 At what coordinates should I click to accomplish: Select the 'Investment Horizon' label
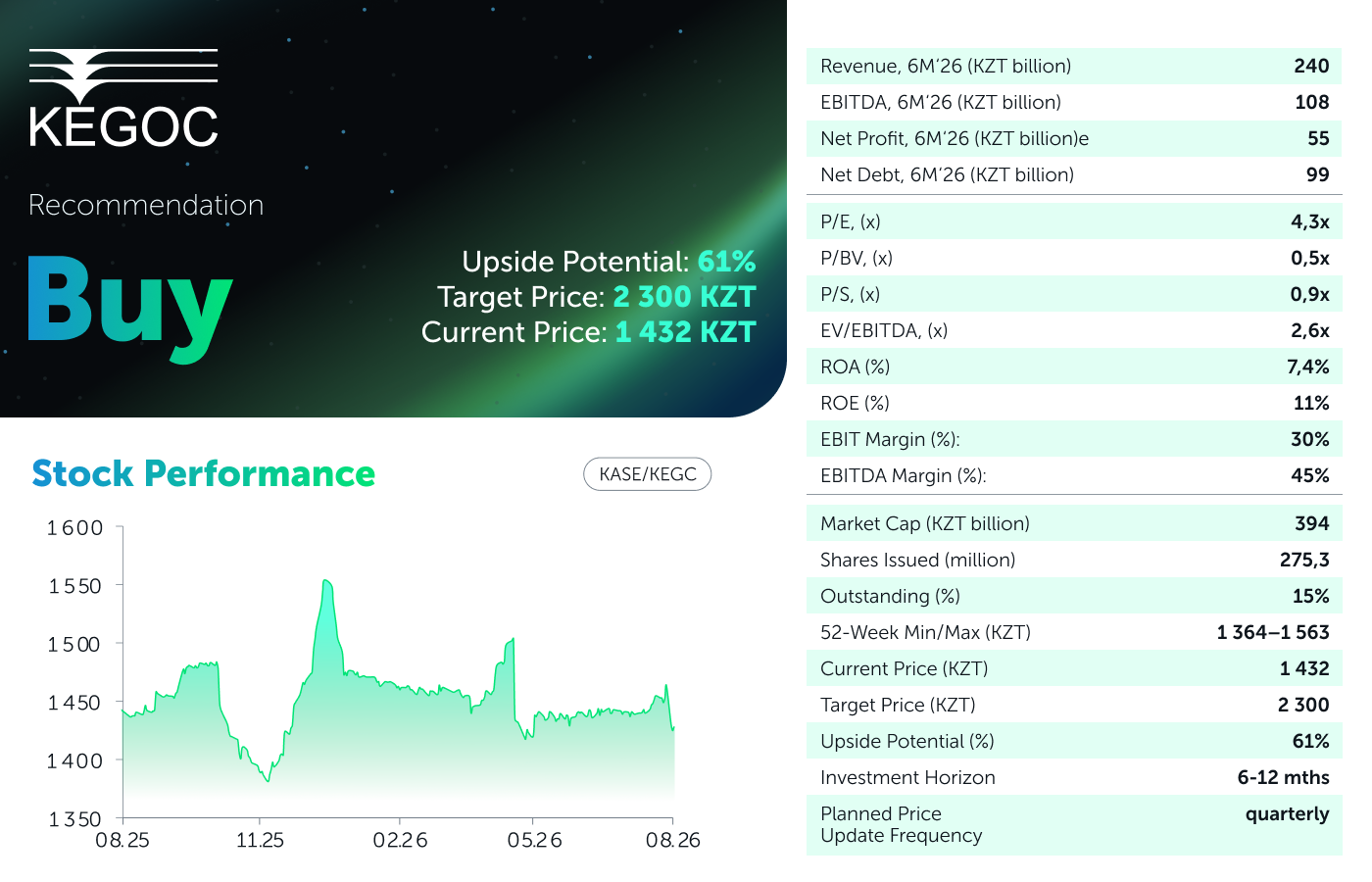907,778
